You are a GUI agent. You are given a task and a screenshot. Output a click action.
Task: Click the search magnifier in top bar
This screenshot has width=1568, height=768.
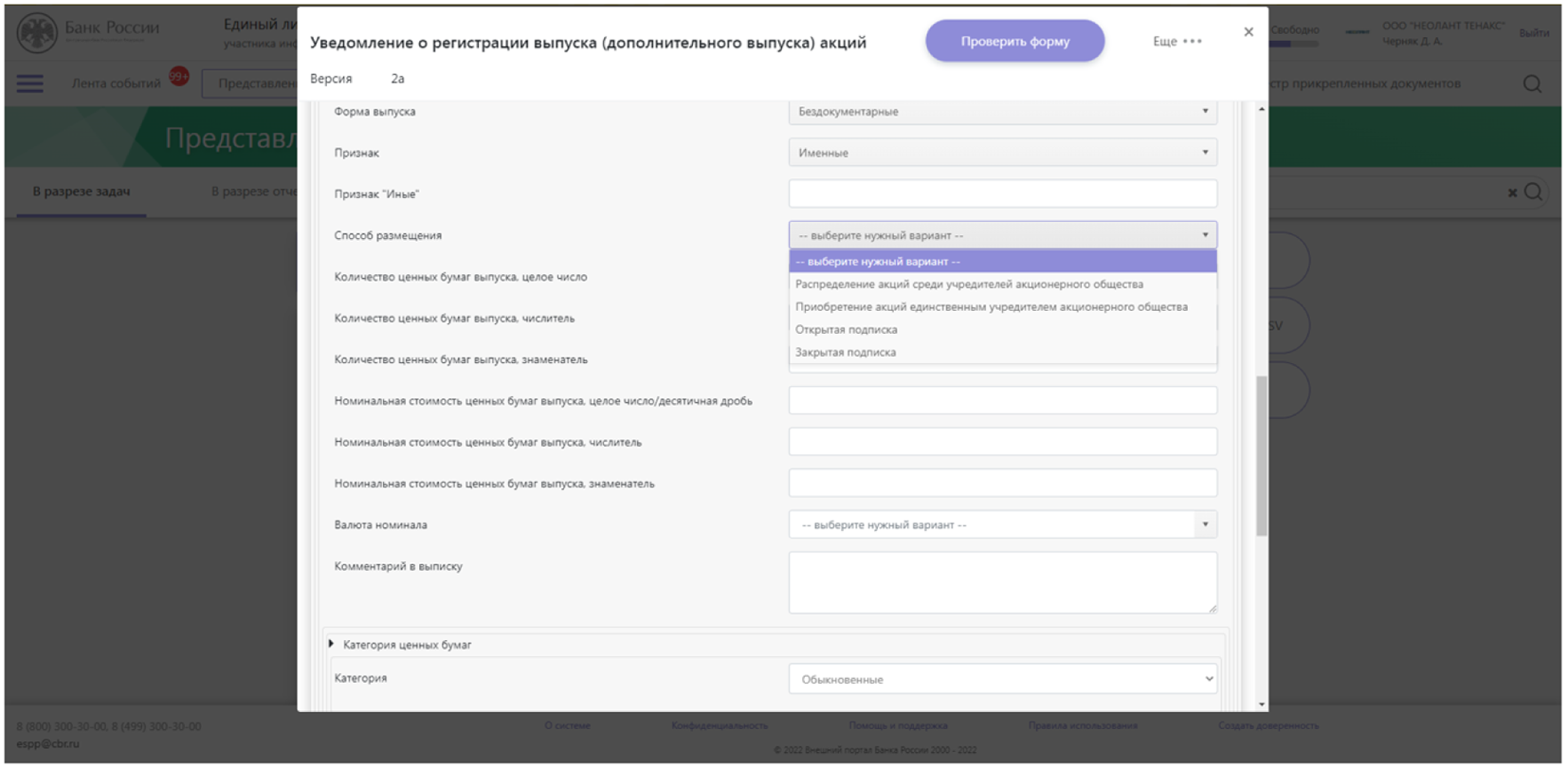1531,83
